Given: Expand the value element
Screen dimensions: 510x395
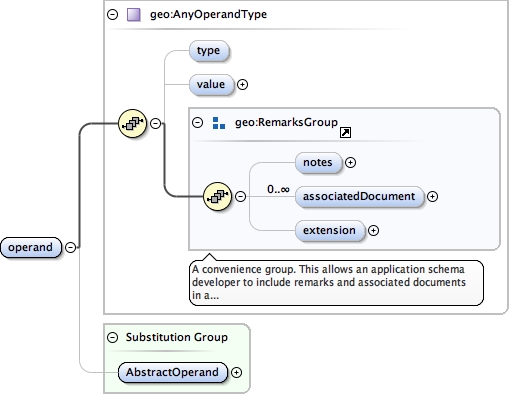Looking at the screenshot, I should [x=242, y=84].
